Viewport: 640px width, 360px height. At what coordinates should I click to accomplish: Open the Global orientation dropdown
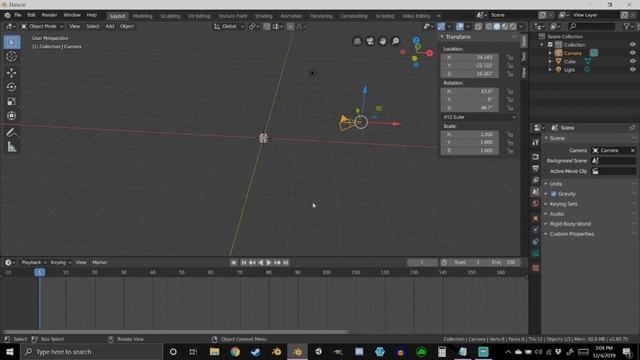point(229,27)
